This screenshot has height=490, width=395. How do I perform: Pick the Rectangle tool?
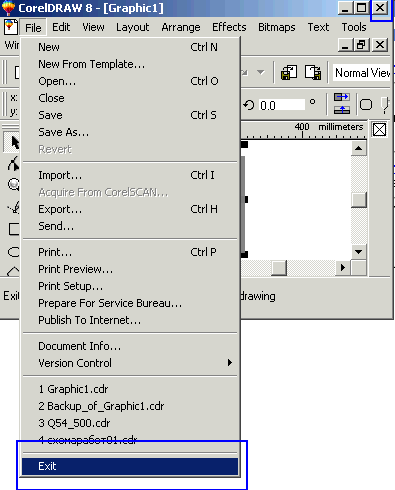14,229
